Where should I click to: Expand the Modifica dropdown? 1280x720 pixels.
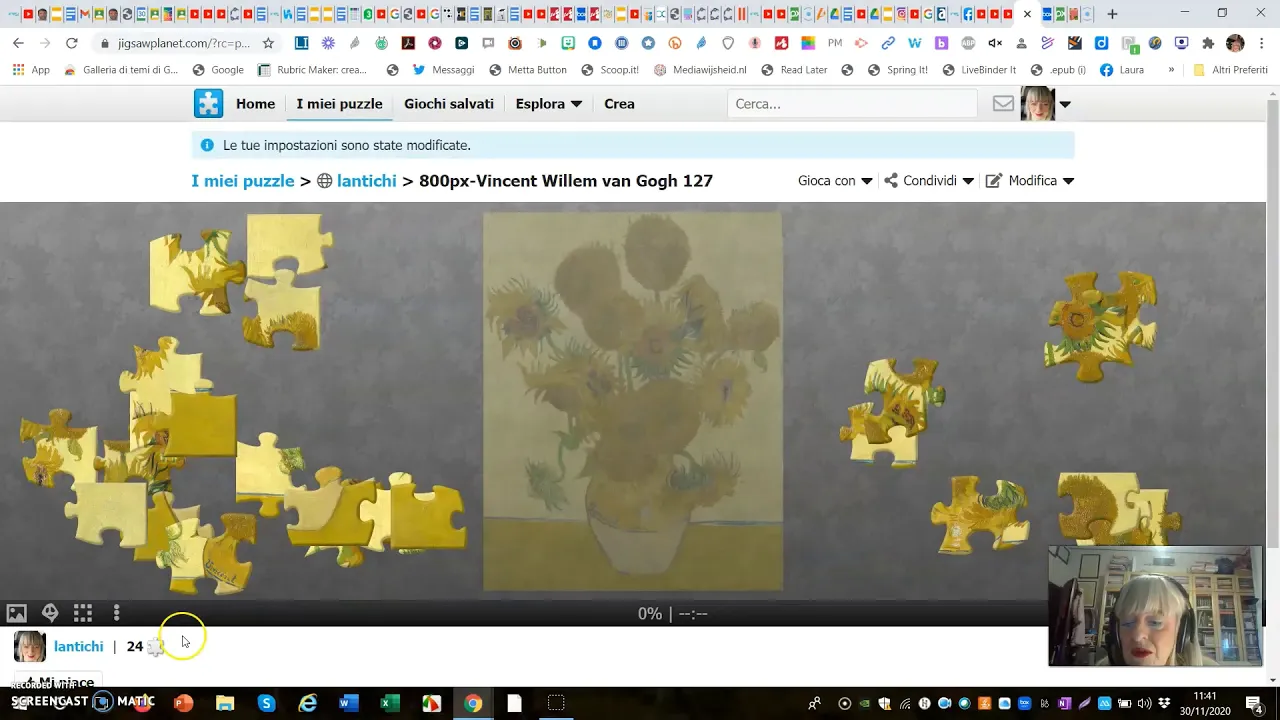[1030, 181]
